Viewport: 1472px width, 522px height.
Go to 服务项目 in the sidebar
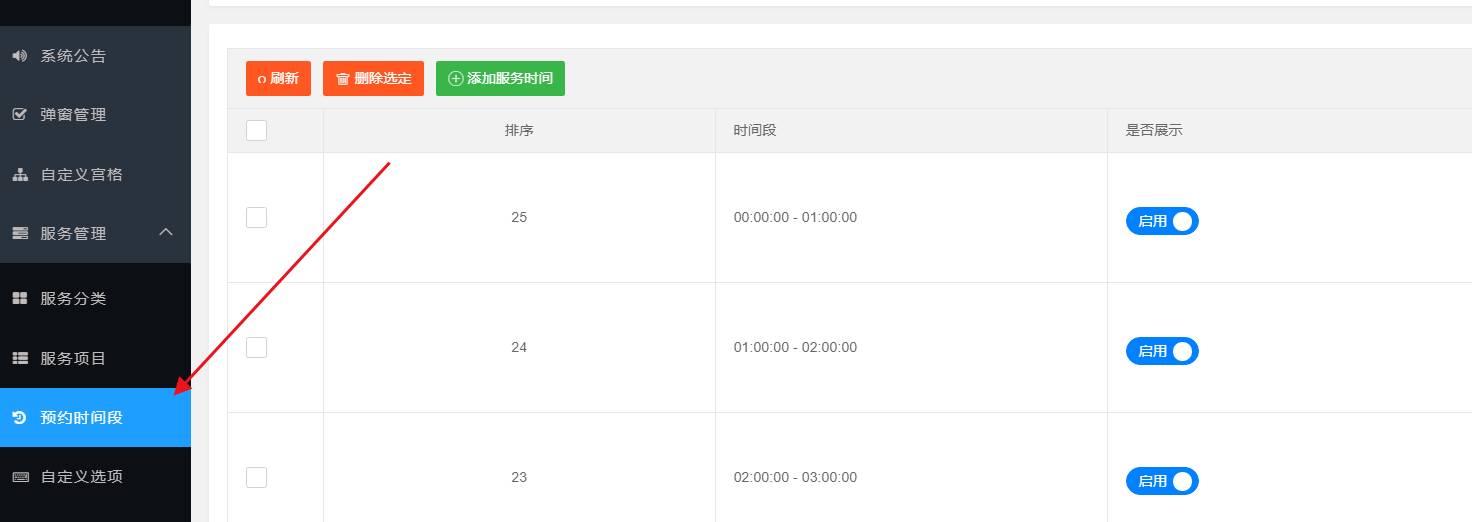[x=73, y=358]
